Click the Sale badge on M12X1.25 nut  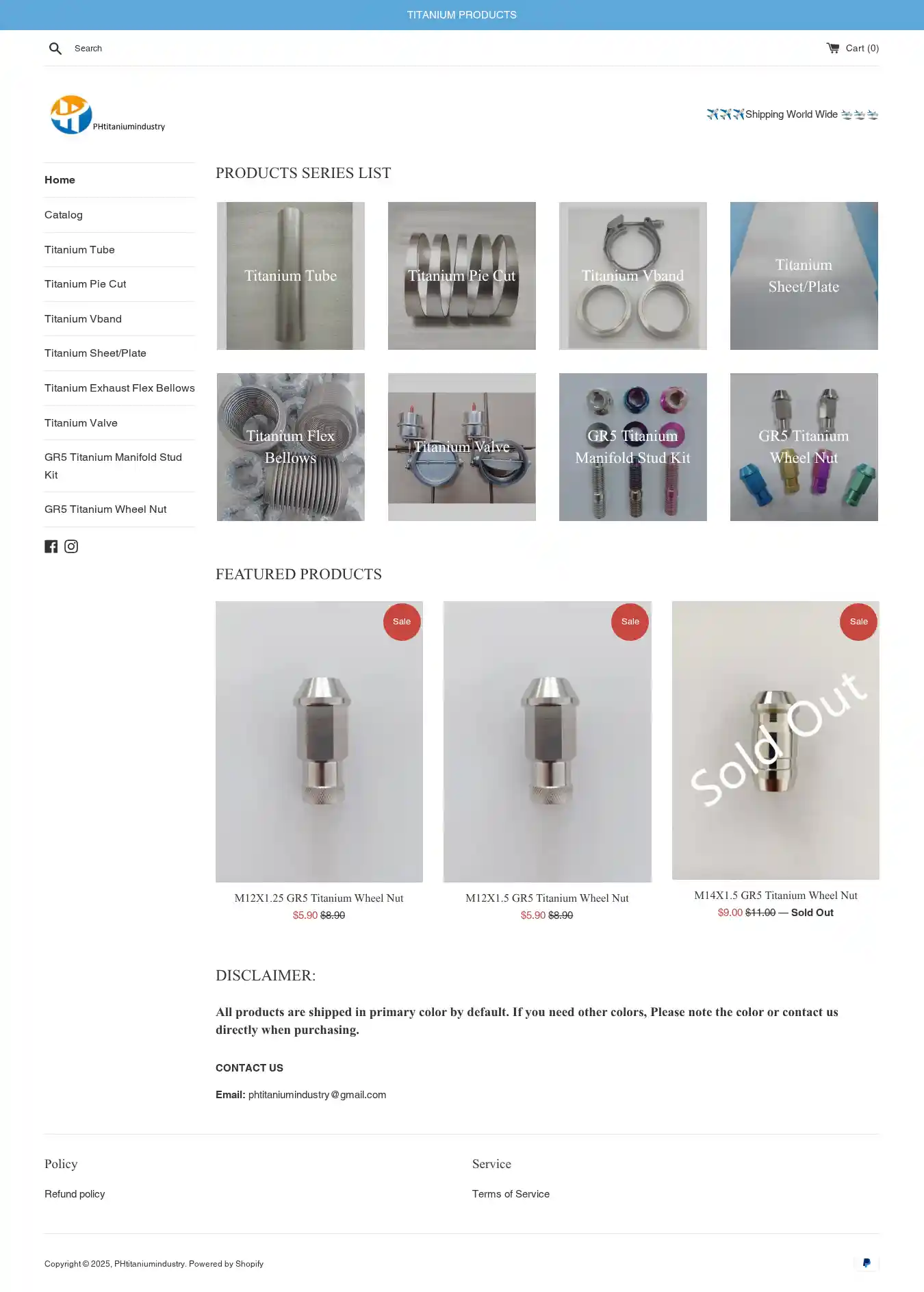click(x=402, y=622)
